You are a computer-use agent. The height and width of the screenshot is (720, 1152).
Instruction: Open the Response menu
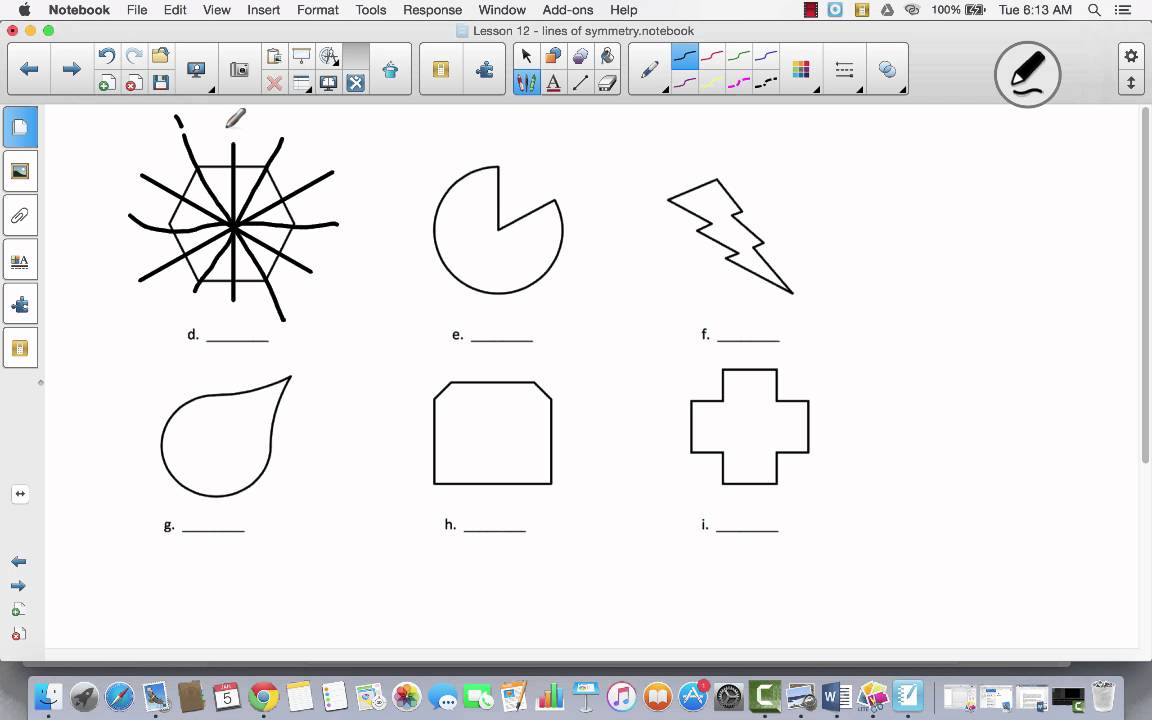click(x=432, y=10)
